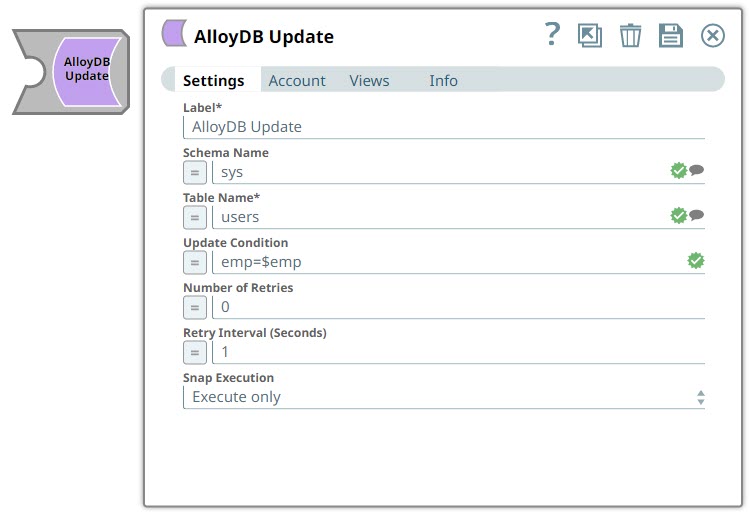Viewport: 750px width, 518px height.
Task: Click the purple snap icon in dialog header
Action: tap(175, 34)
